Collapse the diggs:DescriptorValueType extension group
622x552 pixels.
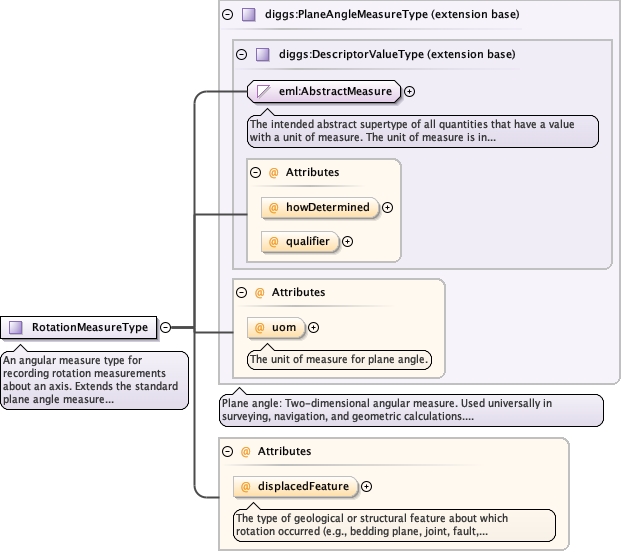(x=241, y=54)
